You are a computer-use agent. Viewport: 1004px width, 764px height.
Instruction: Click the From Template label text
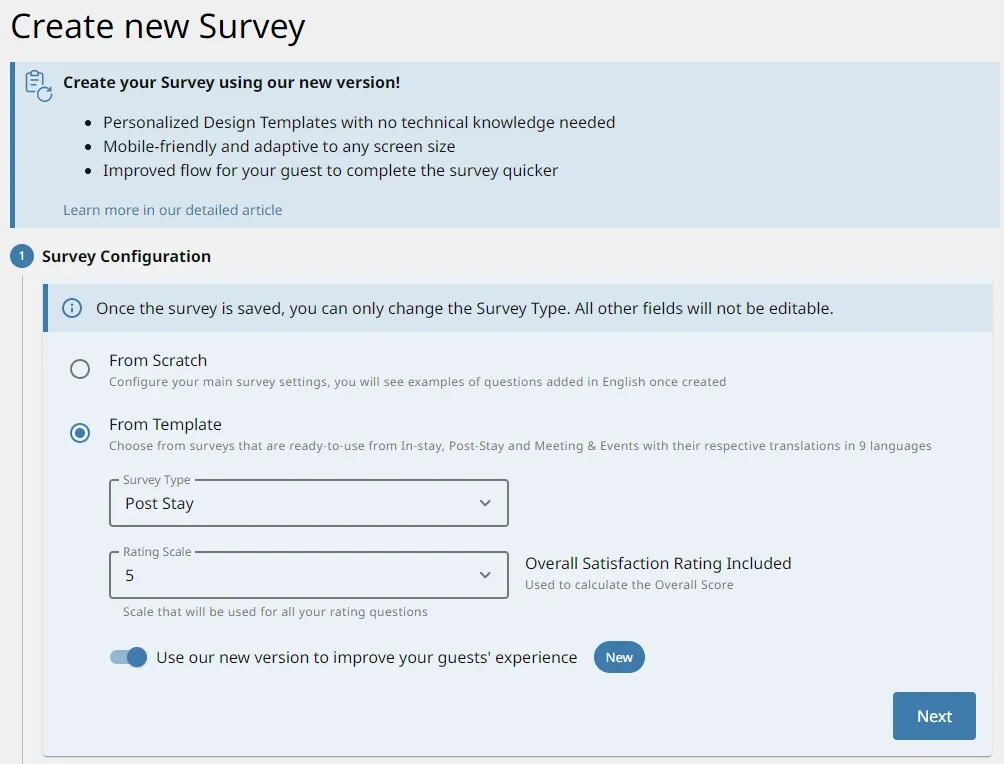pyautogui.click(x=165, y=425)
